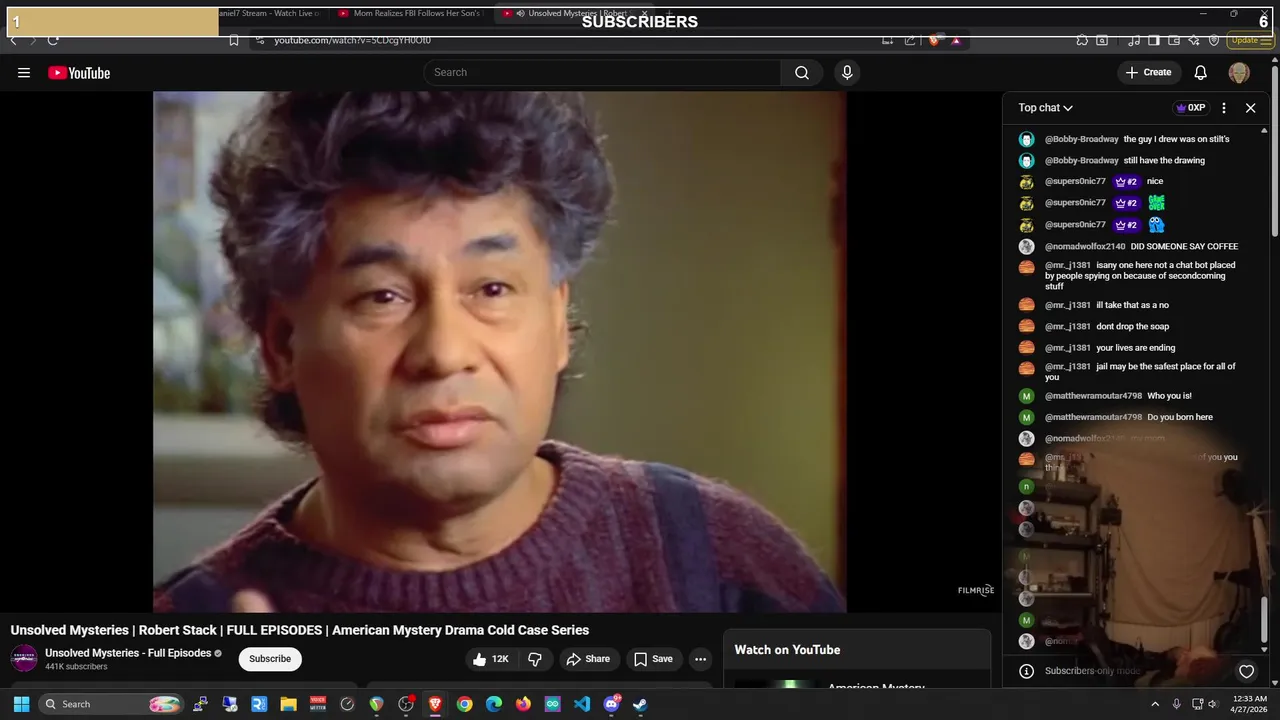Open Google Chrome from the taskbar
Viewport: 1280px width, 720px height.
point(464,704)
